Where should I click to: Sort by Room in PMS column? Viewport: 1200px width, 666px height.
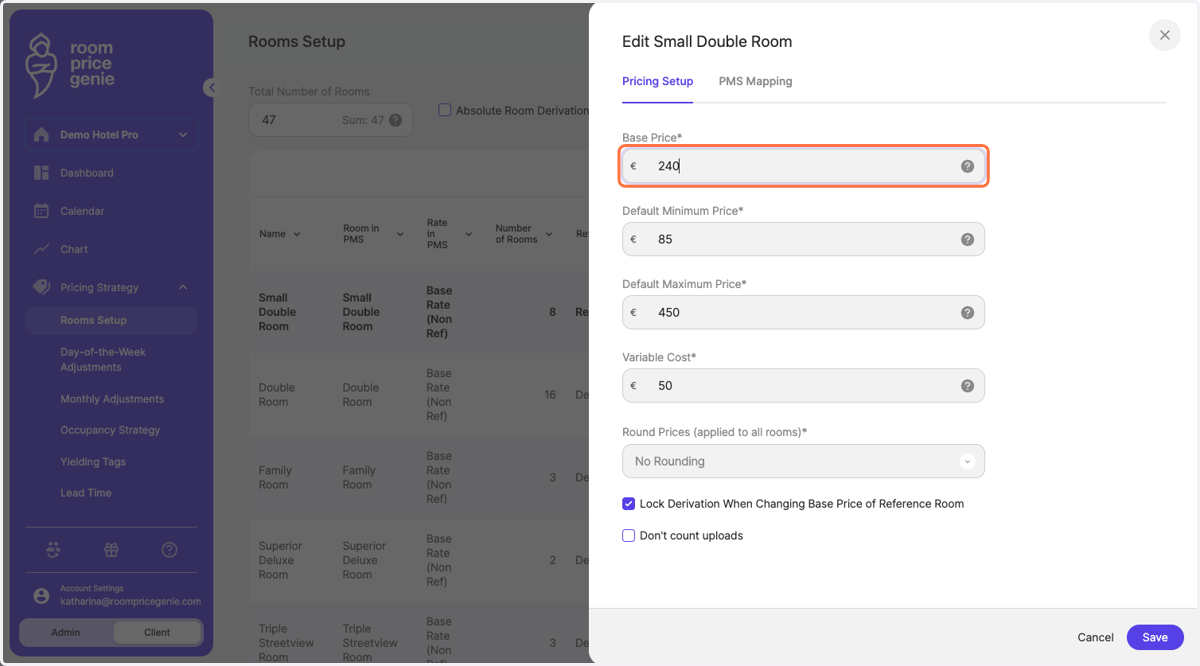coord(400,234)
